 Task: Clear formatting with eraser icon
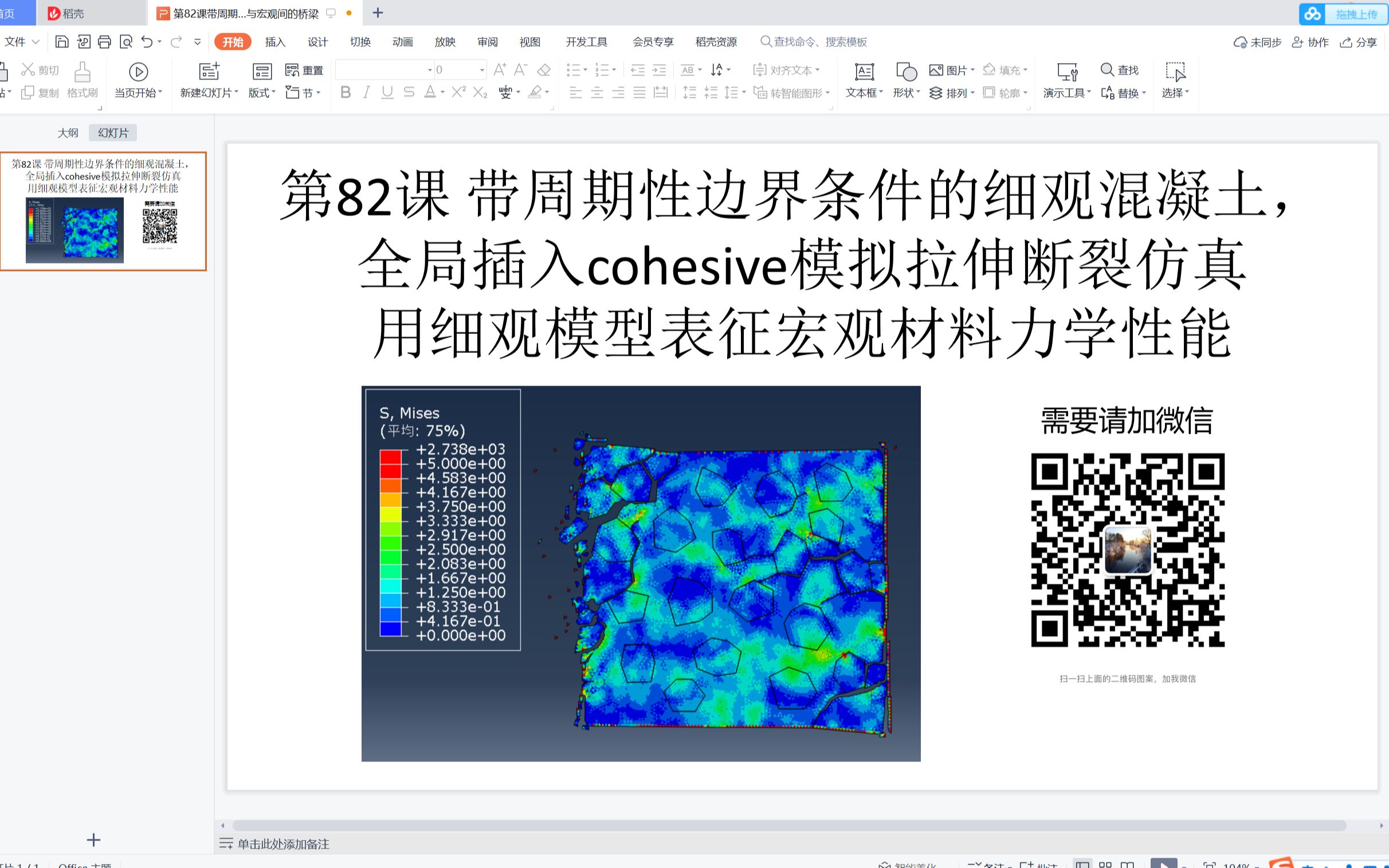click(x=544, y=70)
